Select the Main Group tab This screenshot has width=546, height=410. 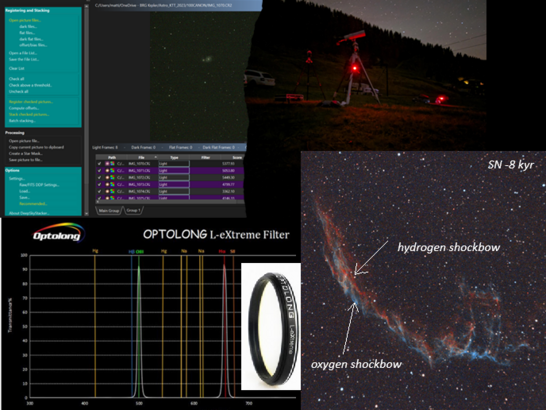coord(109,210)
